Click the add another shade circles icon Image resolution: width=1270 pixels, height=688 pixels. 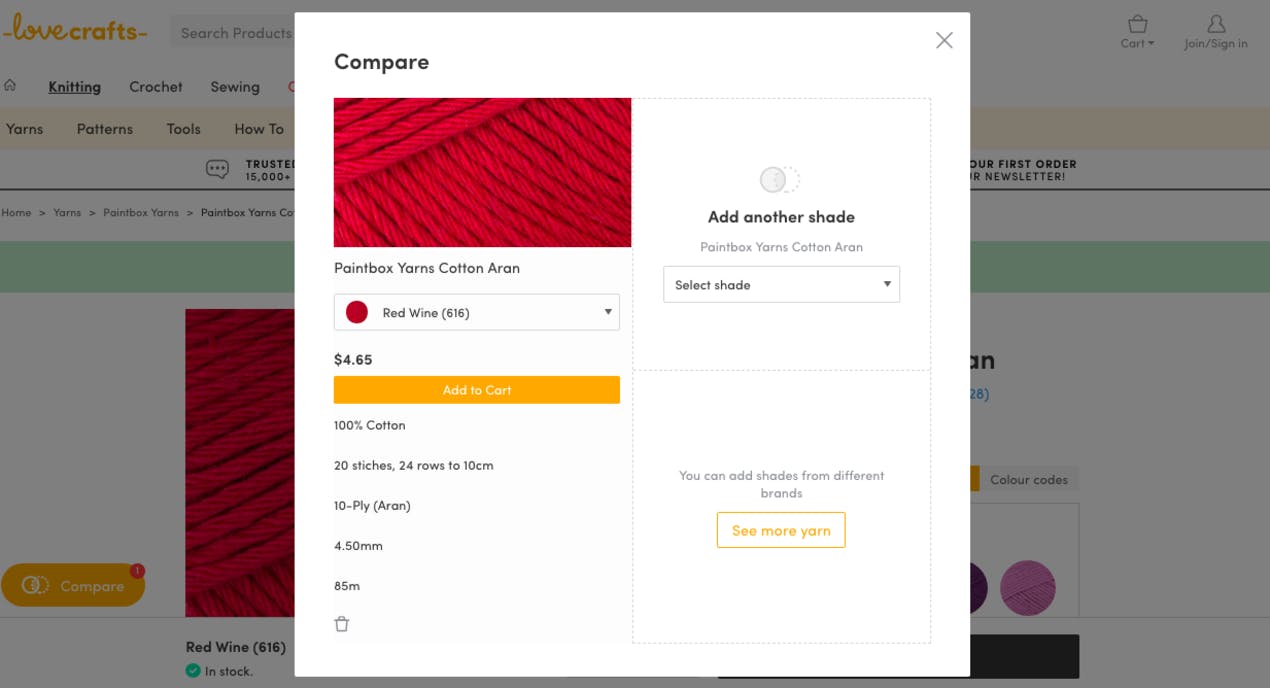point(780,180)
